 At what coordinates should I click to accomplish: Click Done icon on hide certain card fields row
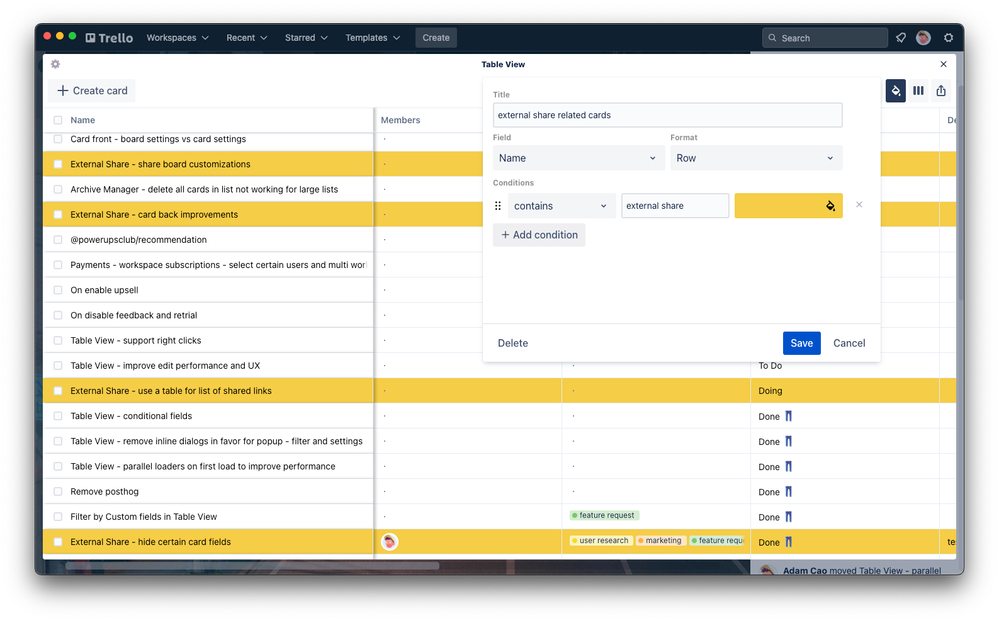pyautogui.click(x=788, y=542)
